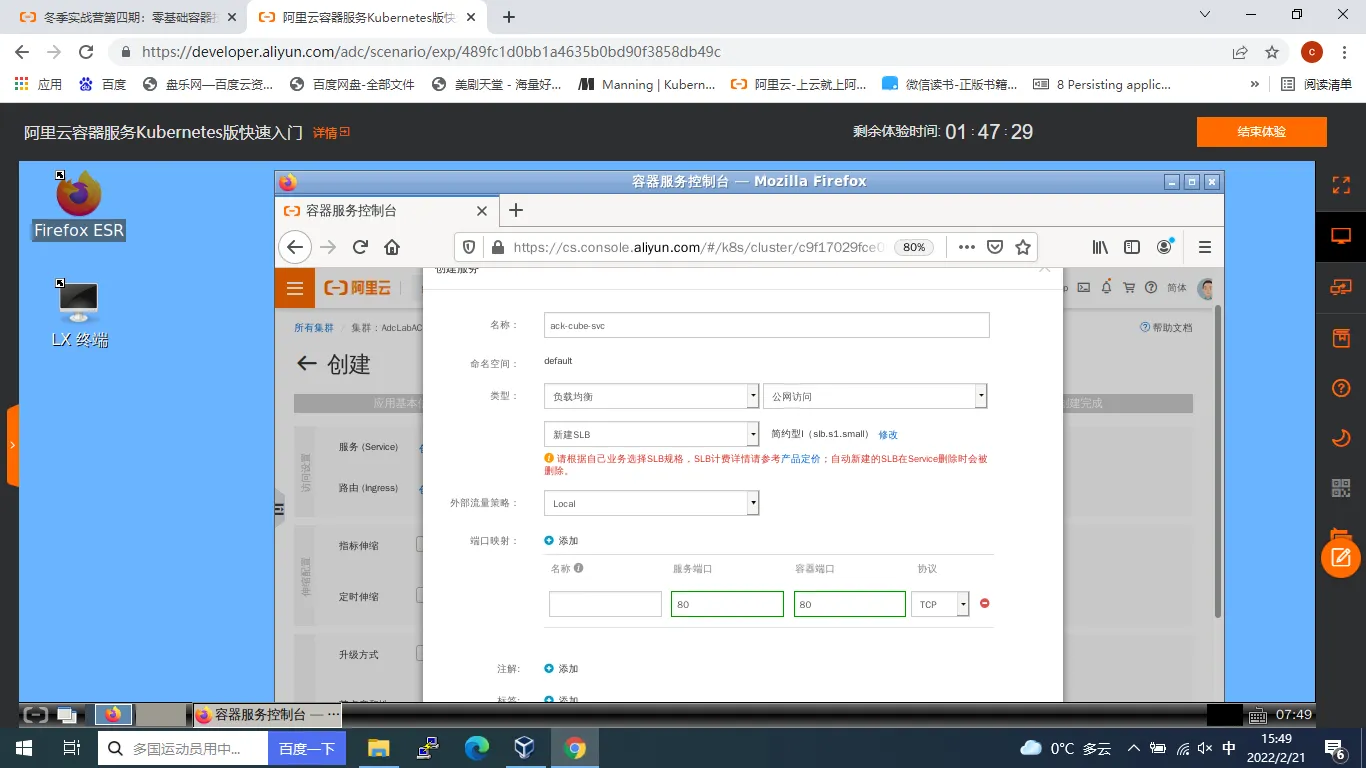The width and height of the screenshot is (1366, 768).
Task: Show more bookmarks chevron in the bookmarks bar
Action: coord(1255,84)
